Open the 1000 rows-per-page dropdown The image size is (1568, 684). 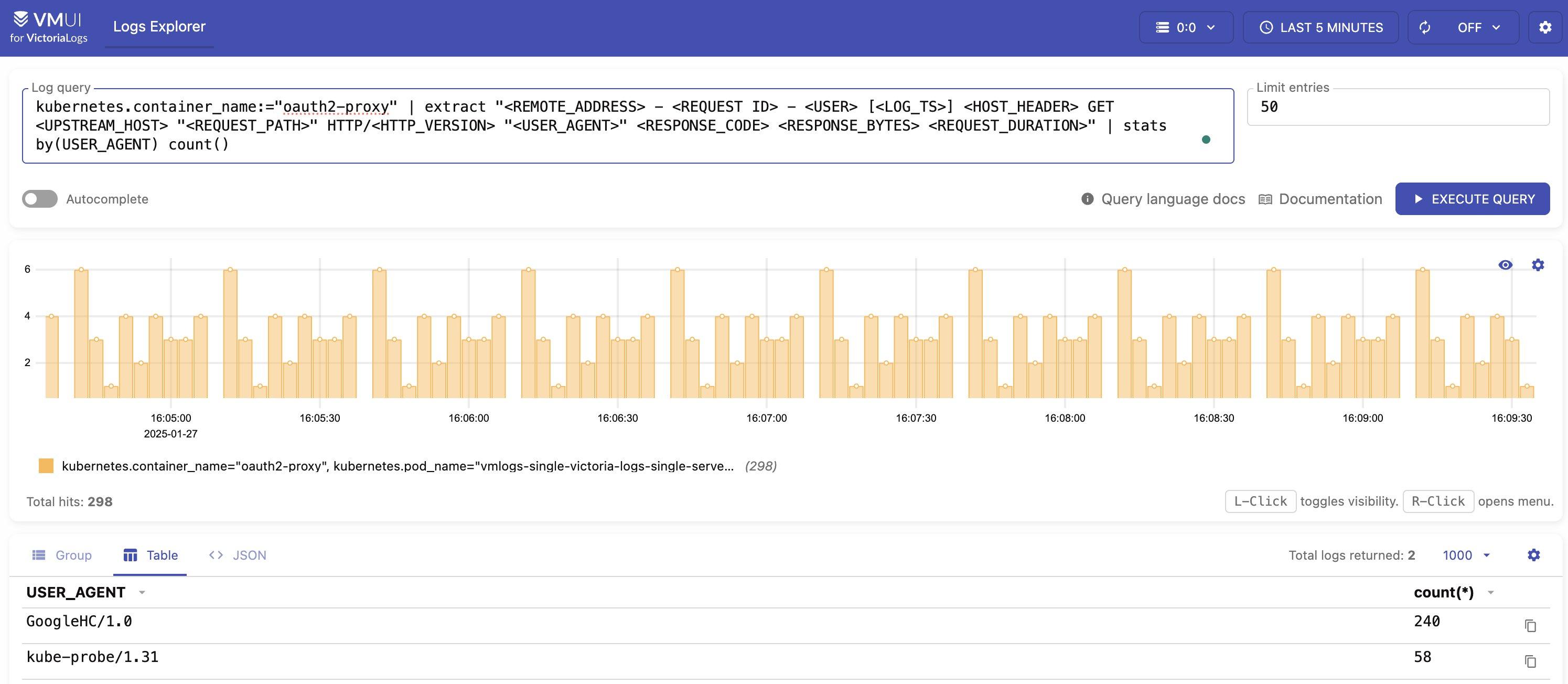[x=1466, y=555]
